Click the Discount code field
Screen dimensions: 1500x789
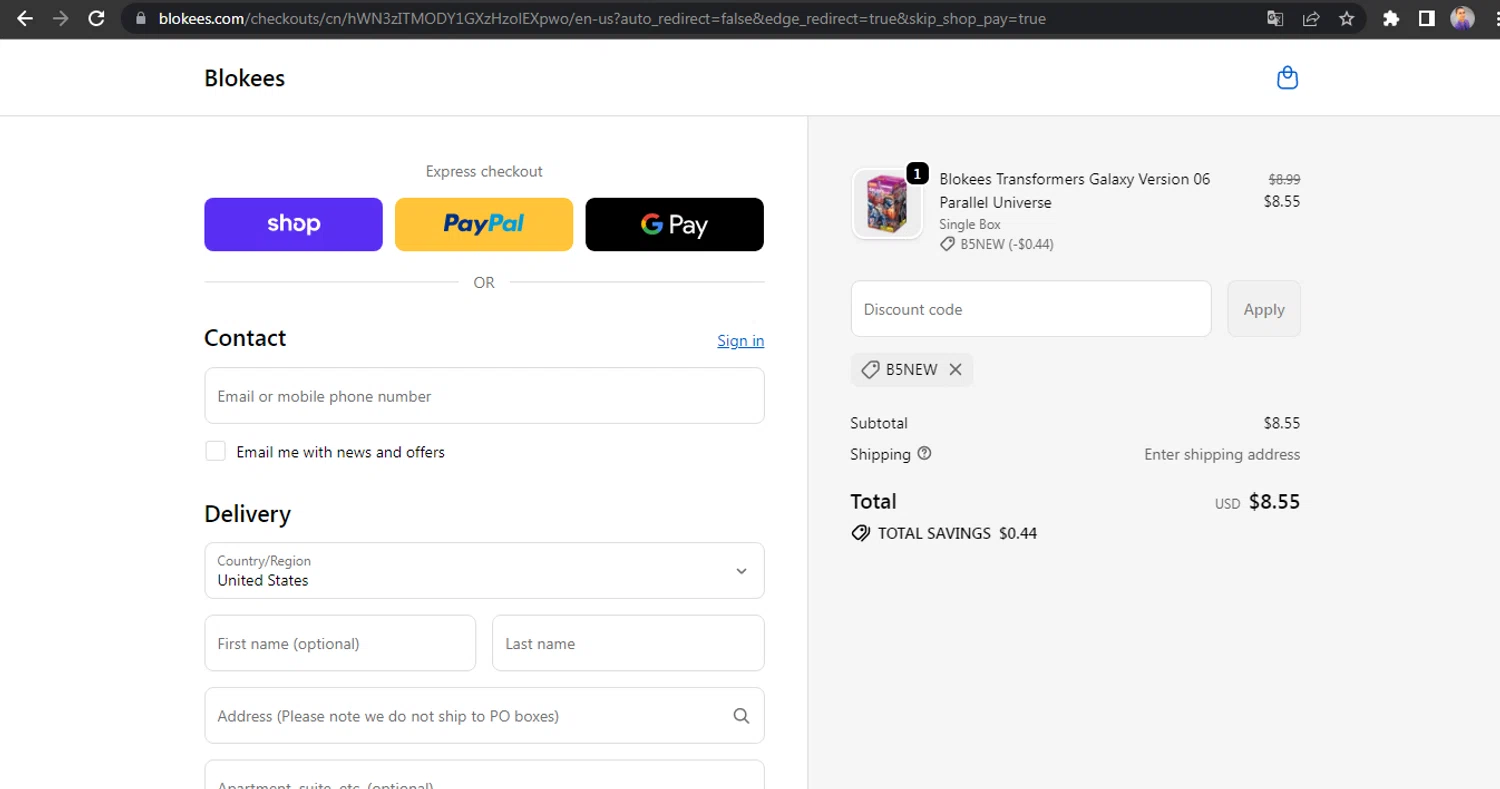[1031, 309]
